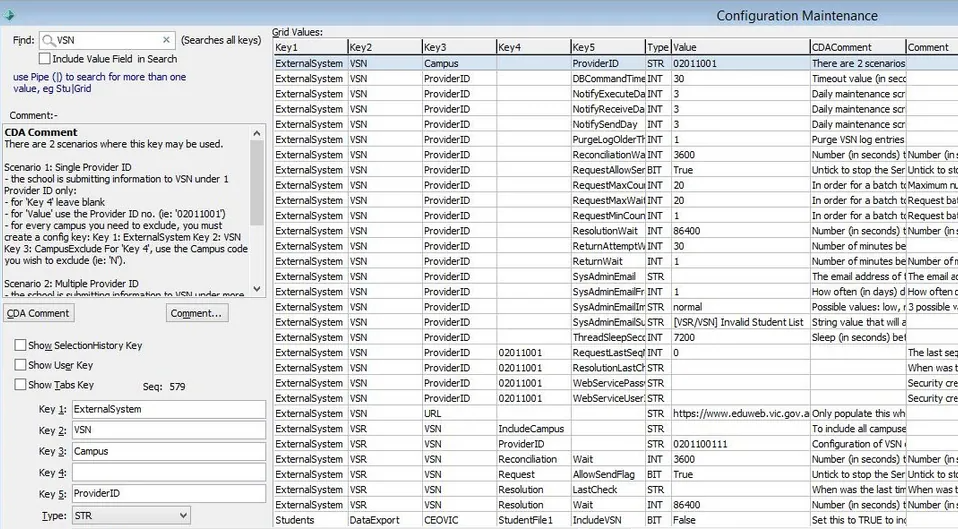
Task: Tick Show Tabs Key checkbox
Action: click(x=20, y=384)
